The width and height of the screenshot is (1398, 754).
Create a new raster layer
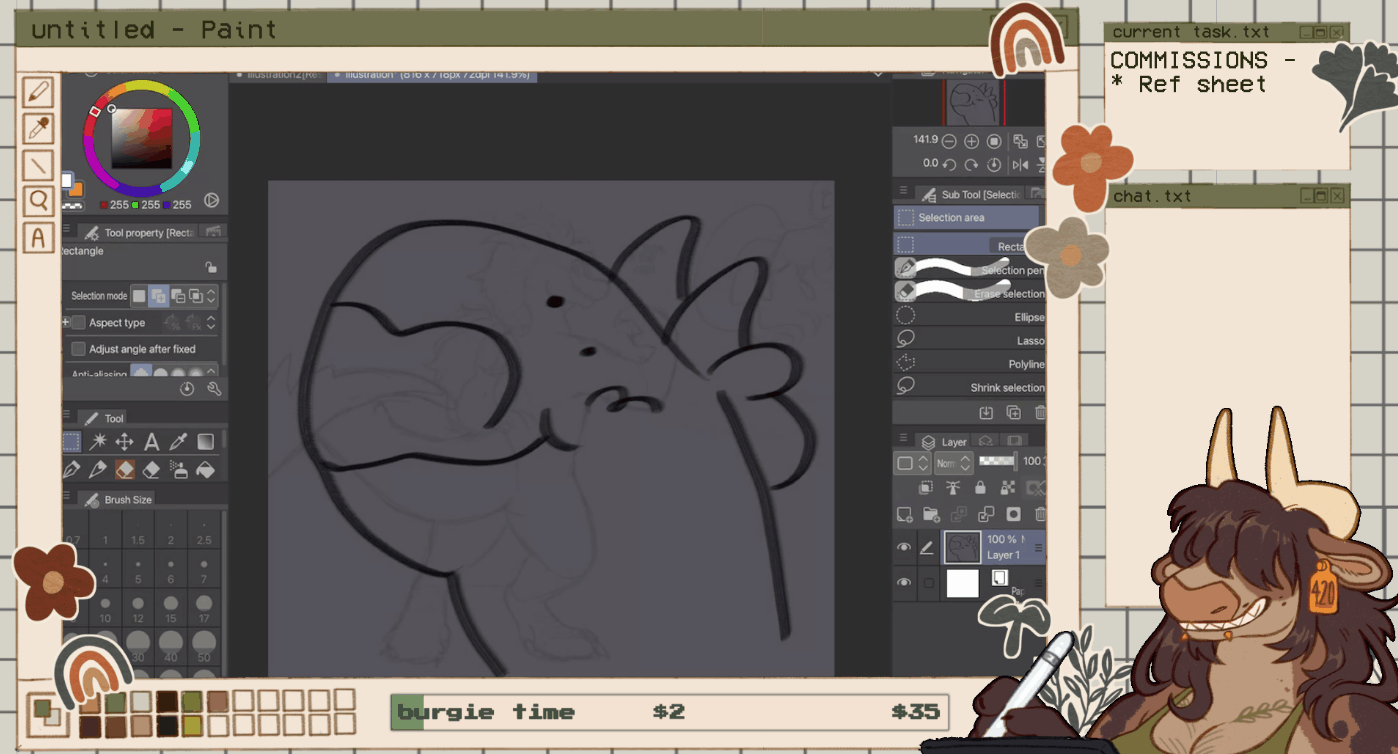click(904, 515)
